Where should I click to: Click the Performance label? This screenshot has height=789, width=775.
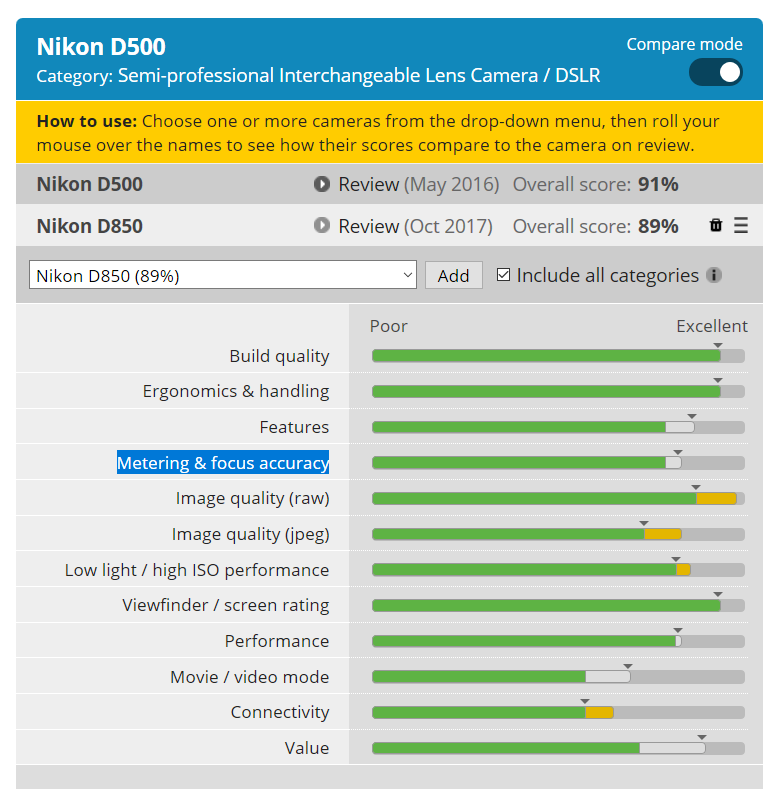click(x=277, y=641)
